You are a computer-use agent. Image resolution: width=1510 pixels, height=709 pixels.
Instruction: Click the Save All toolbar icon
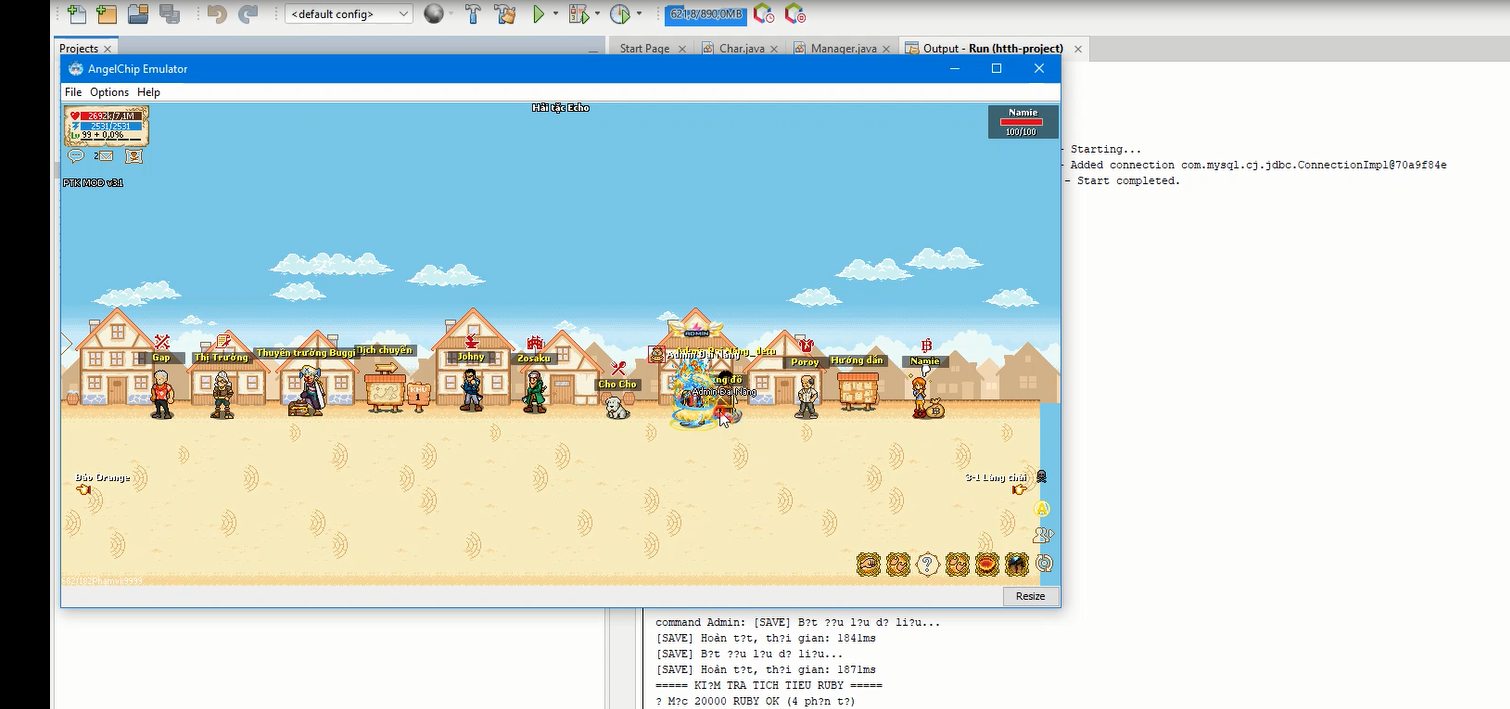[169, 14]
